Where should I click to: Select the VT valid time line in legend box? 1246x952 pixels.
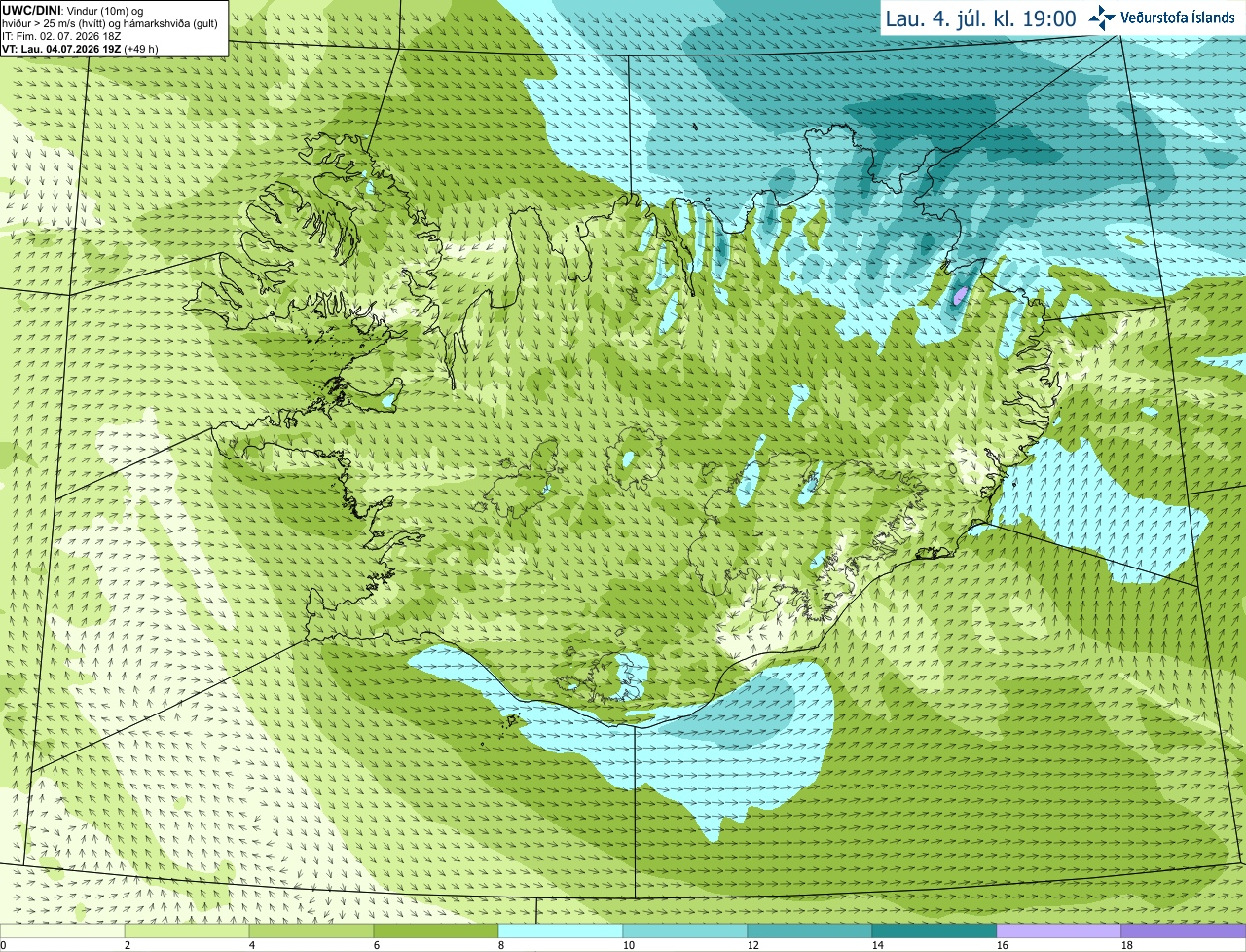click(x=81, y=49)
